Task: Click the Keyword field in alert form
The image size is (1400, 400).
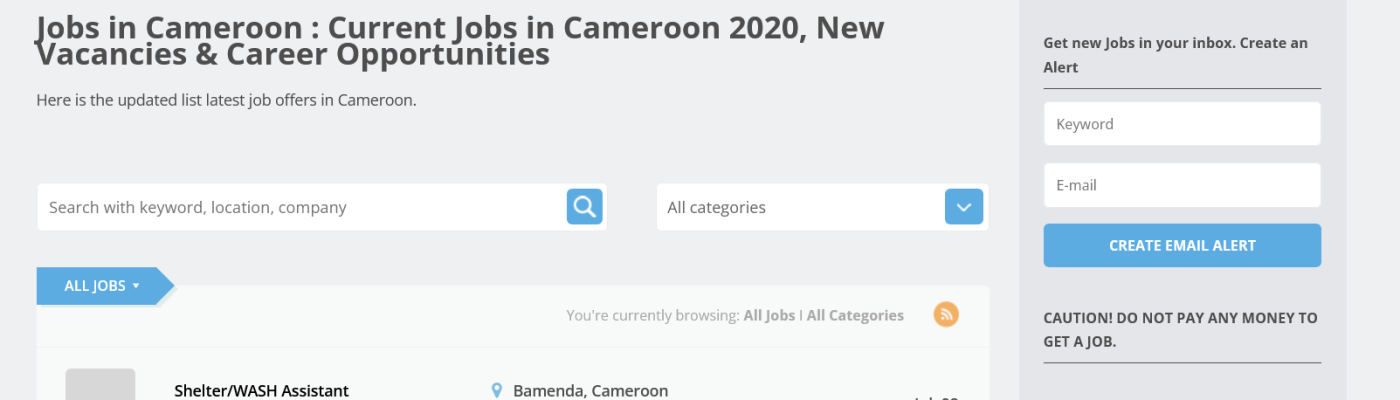Action: tap(1182, 124)
